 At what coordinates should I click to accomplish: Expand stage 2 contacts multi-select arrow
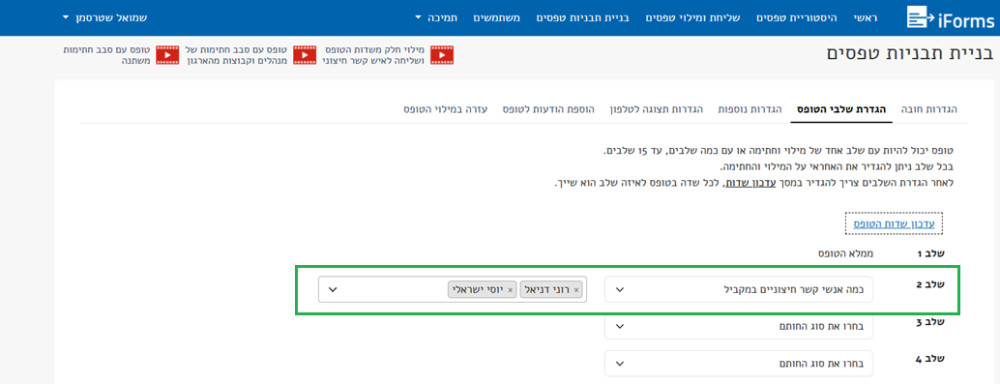click(332, 290)
